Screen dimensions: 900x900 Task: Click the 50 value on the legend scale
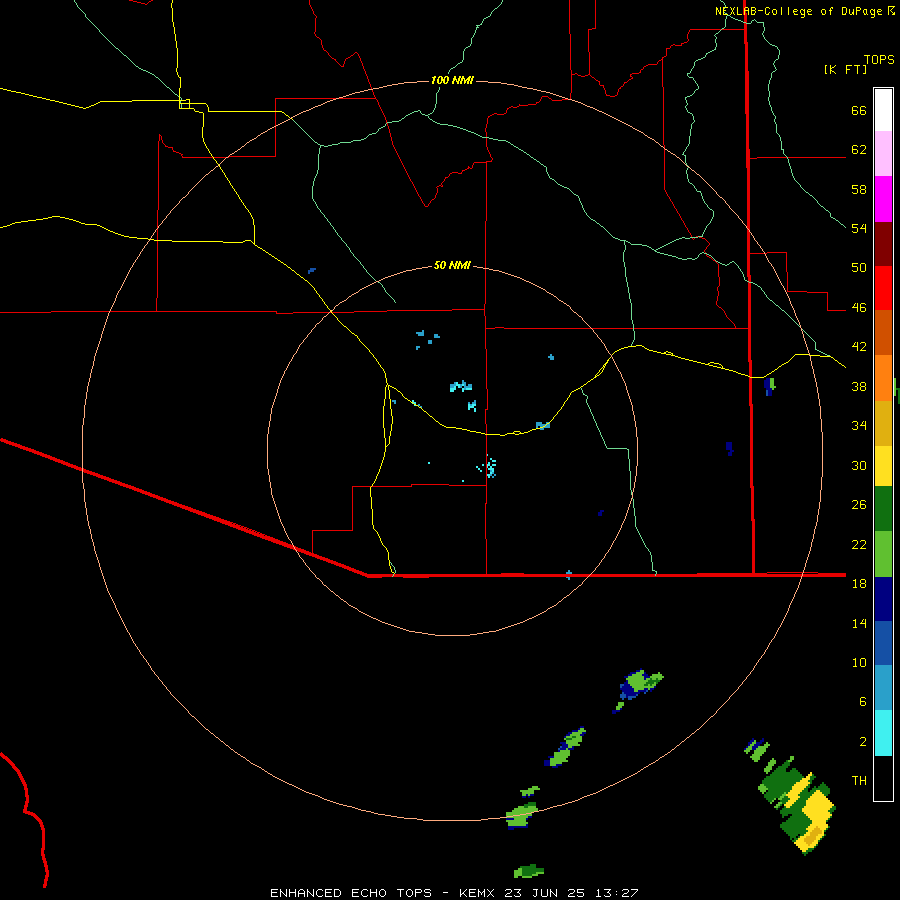click(x=859, y=268)
